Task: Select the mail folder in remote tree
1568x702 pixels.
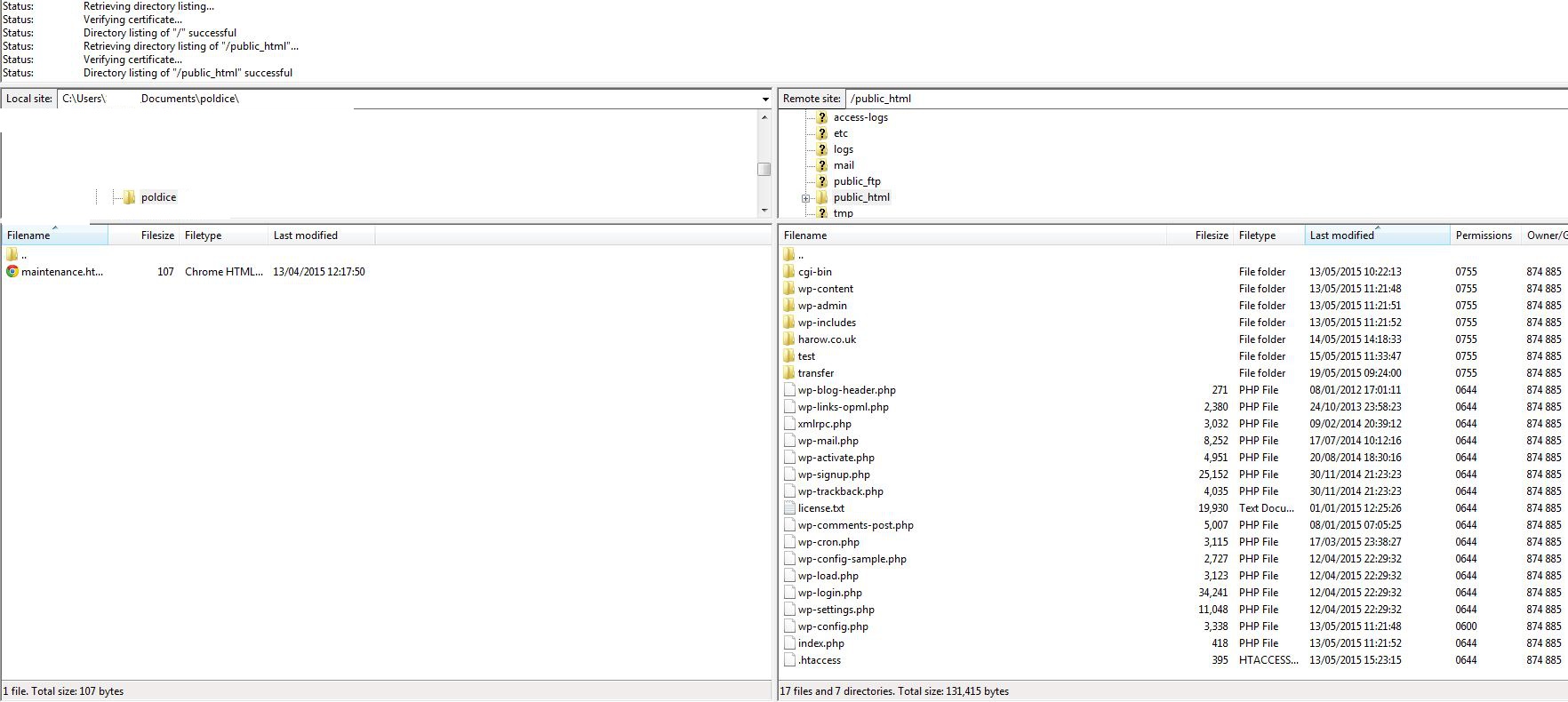Action: coord(844,165)
